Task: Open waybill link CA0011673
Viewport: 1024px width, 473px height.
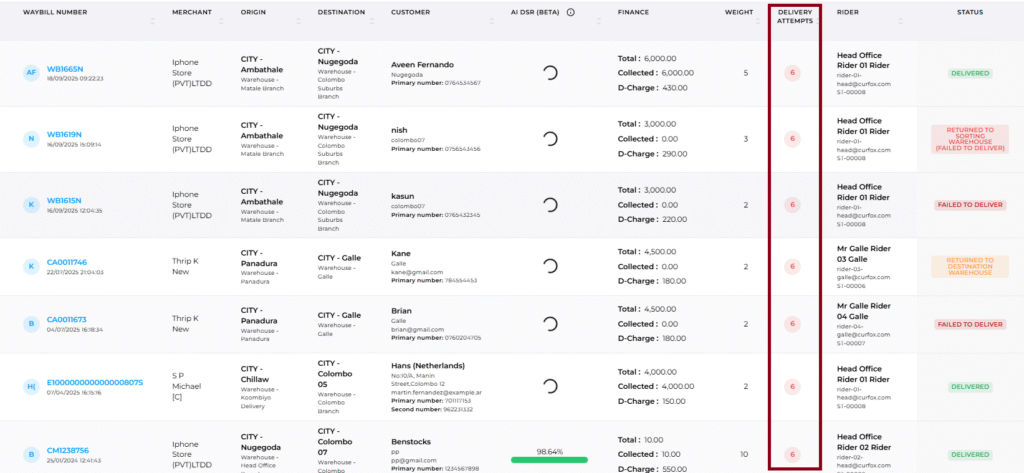Action: pyautogui.click(x=69, y=318)
